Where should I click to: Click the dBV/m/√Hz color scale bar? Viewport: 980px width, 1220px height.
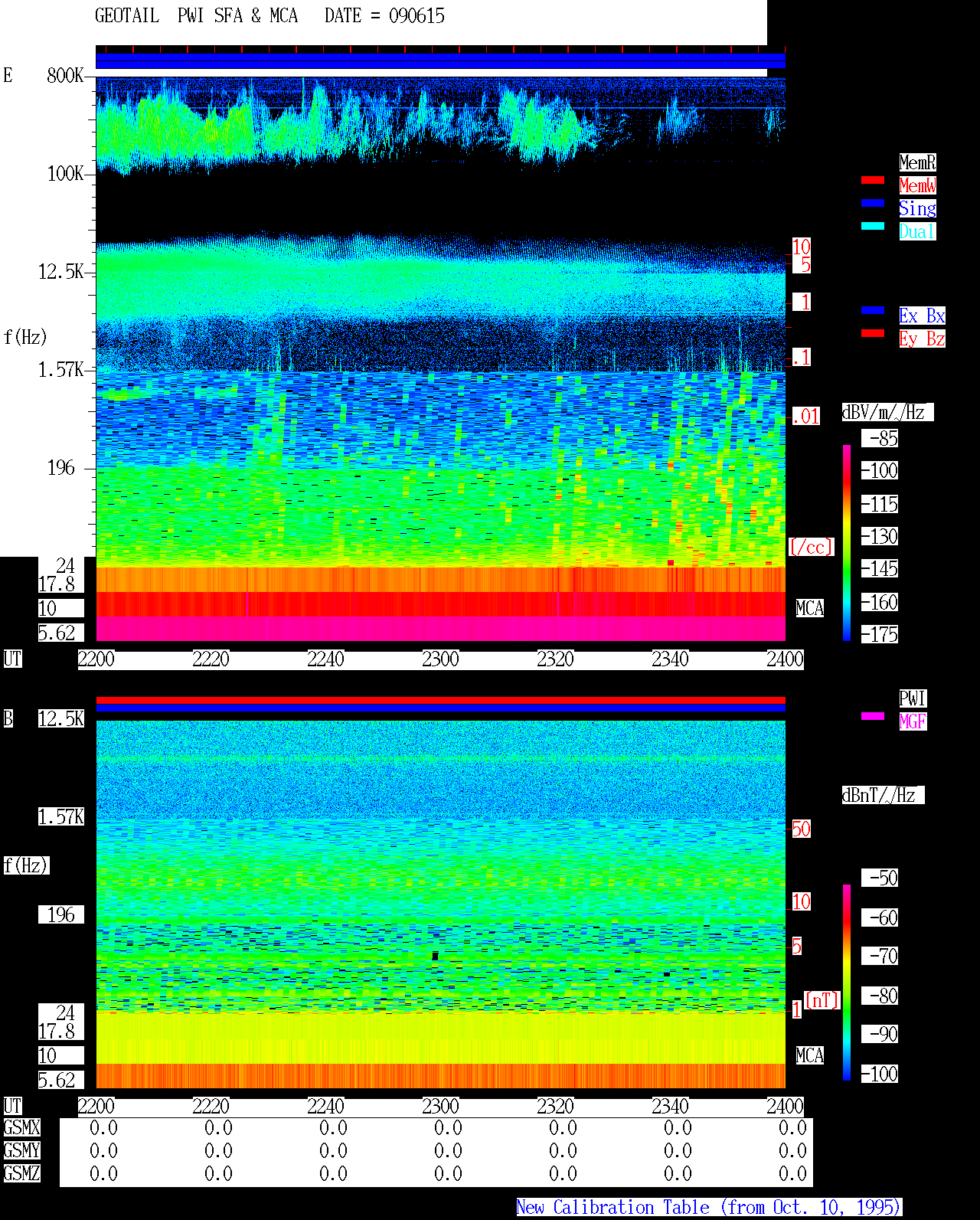pos(847,542)
